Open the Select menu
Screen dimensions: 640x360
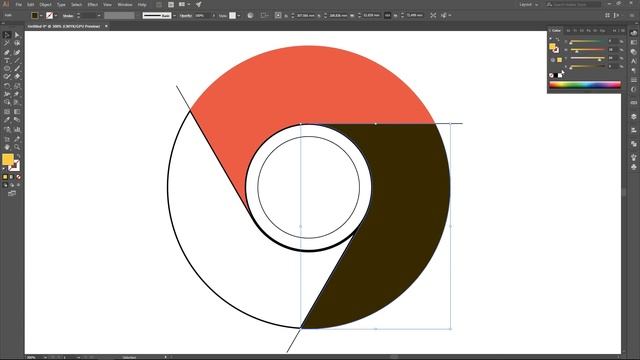tap(76, 4)
